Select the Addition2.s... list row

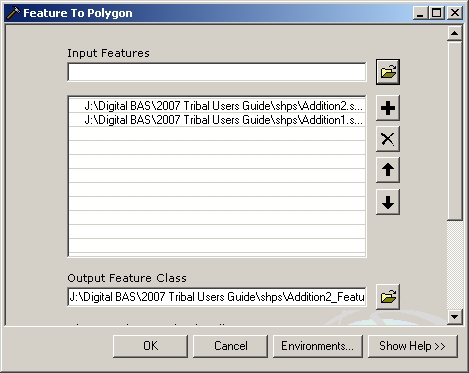click(x=217, y=106)
